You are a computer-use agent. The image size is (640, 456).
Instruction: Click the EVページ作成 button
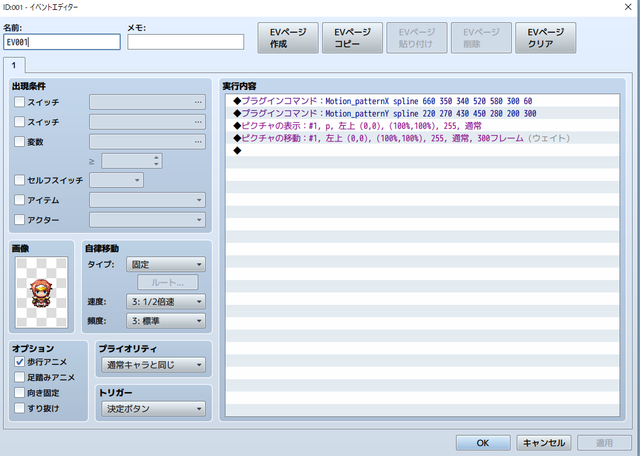pos(288,38)
